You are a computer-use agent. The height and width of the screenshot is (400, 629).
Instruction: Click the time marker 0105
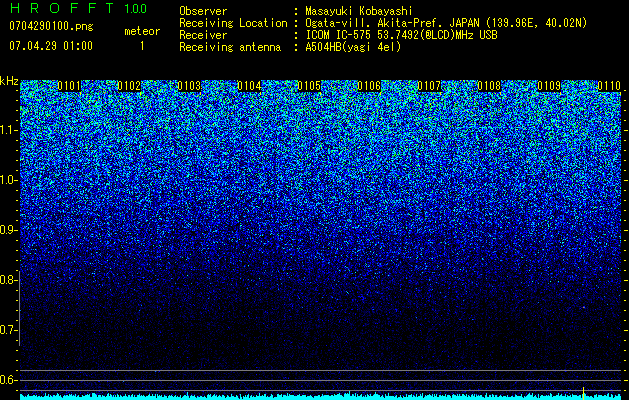coord(309,86)
